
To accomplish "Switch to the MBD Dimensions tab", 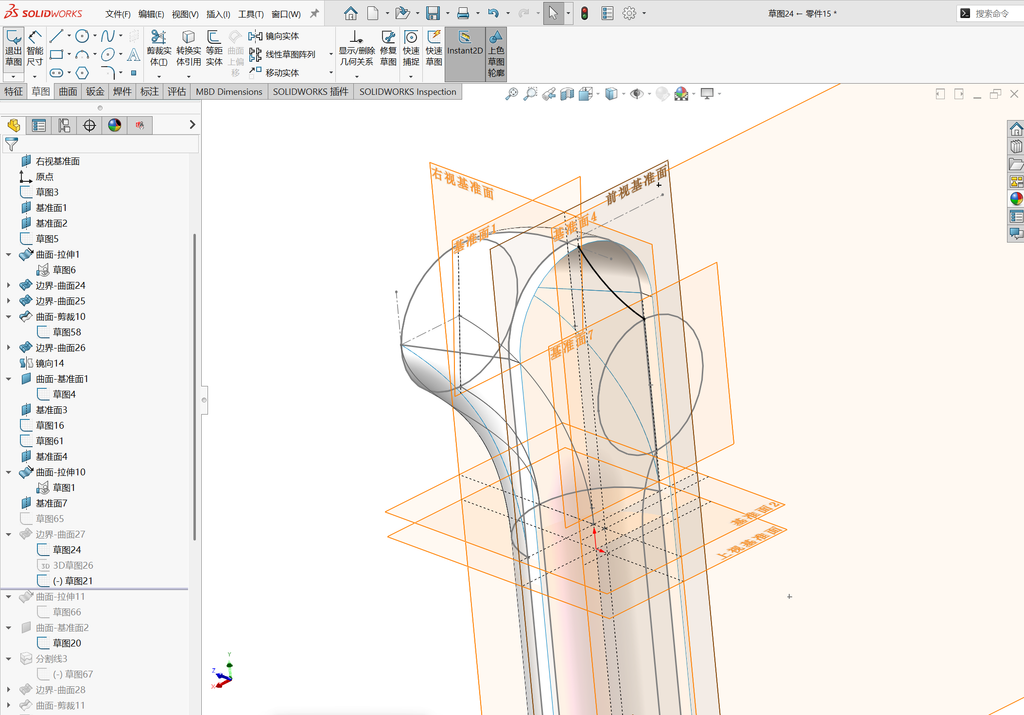I will coord(229,91).
